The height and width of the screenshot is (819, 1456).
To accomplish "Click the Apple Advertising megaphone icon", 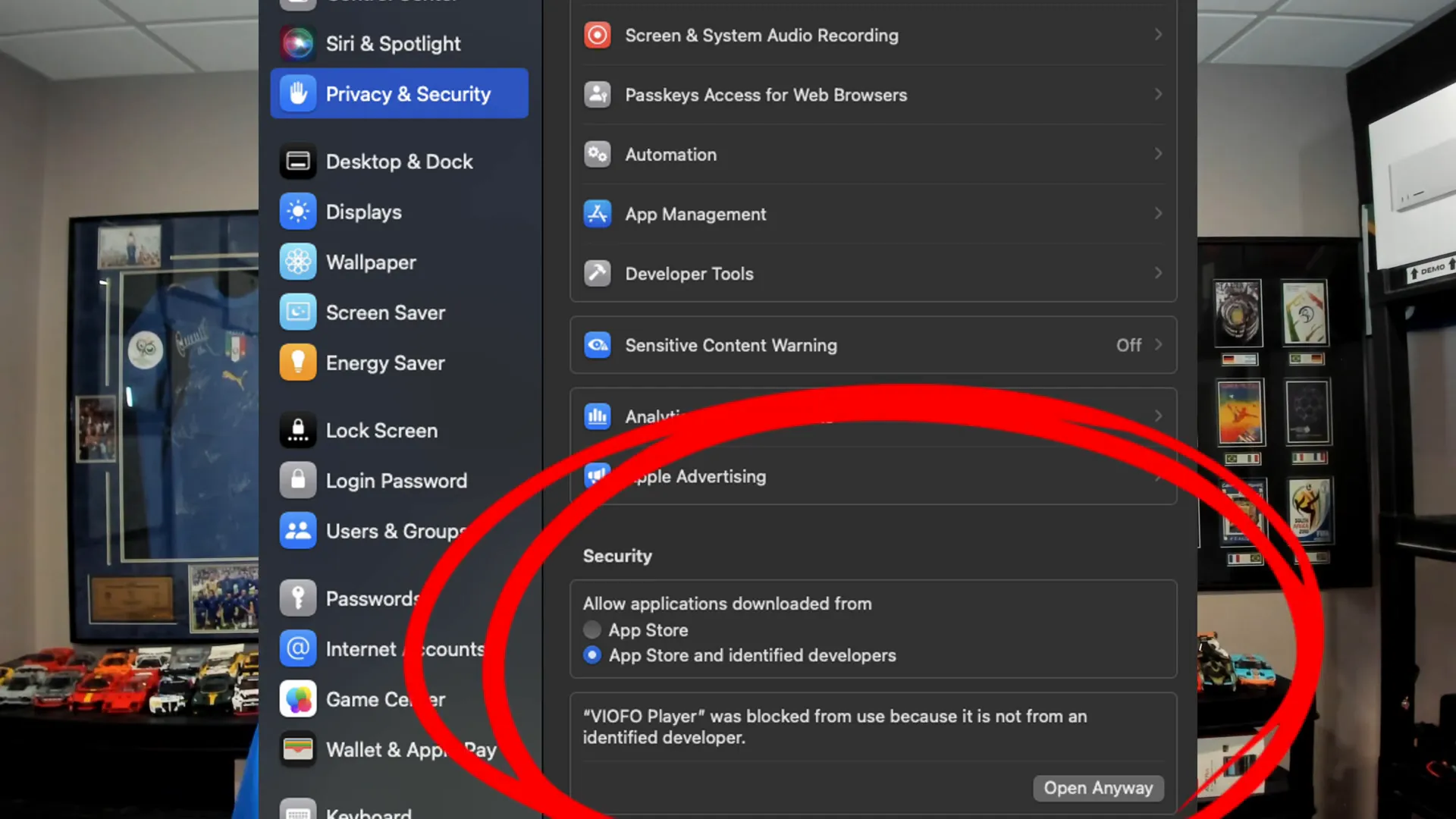I will pos(598,475).
